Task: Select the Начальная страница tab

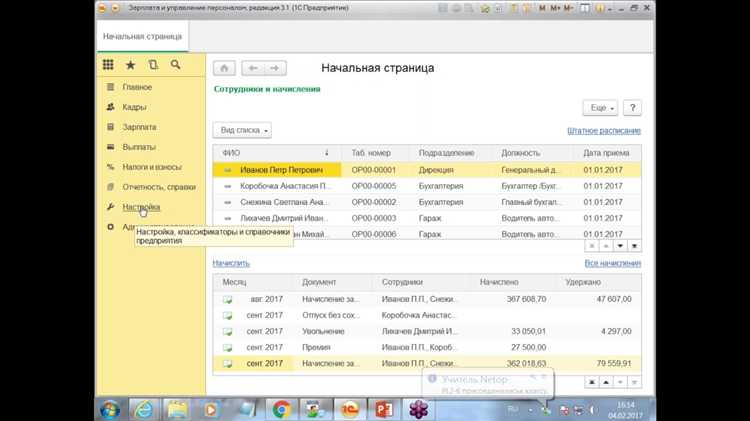Action: point(143,36)
